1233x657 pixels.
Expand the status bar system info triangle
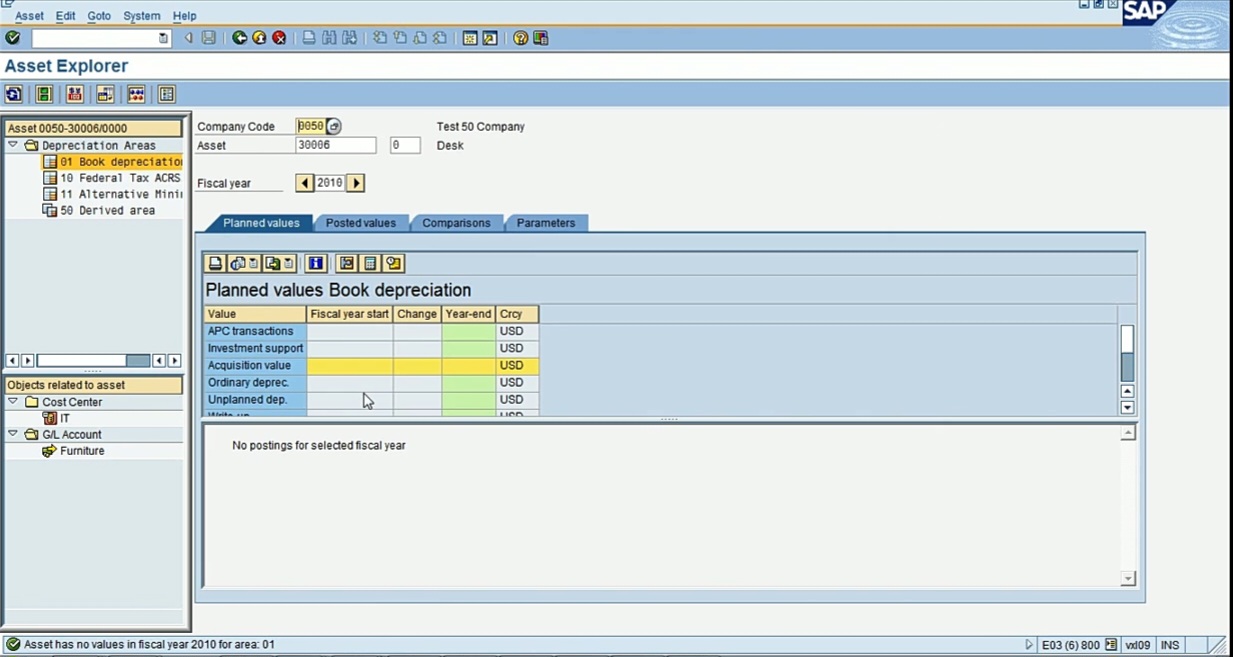(x=1030, y=645)
